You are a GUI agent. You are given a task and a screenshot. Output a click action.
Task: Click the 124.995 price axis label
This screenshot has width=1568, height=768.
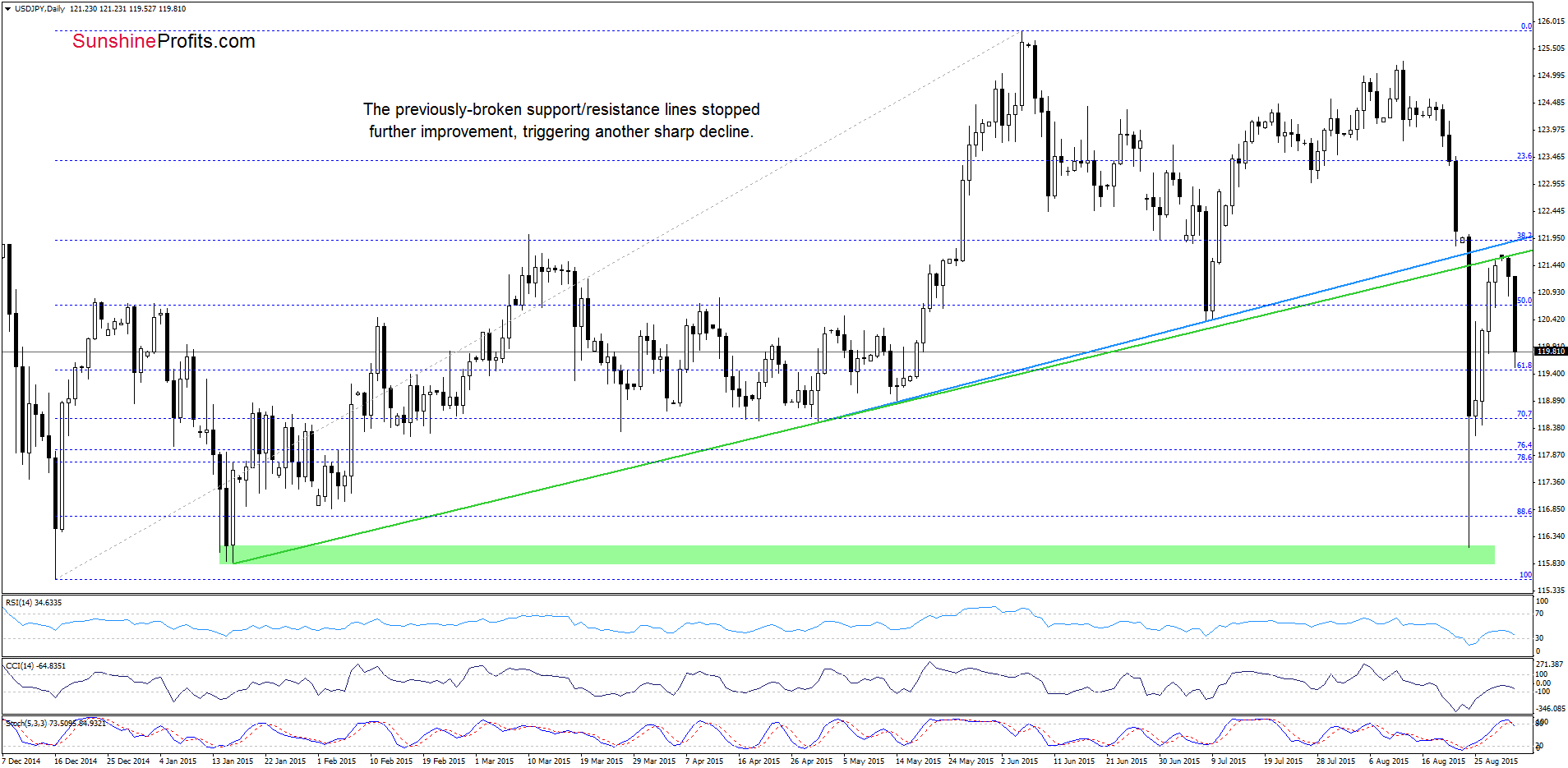[1550, 76]
